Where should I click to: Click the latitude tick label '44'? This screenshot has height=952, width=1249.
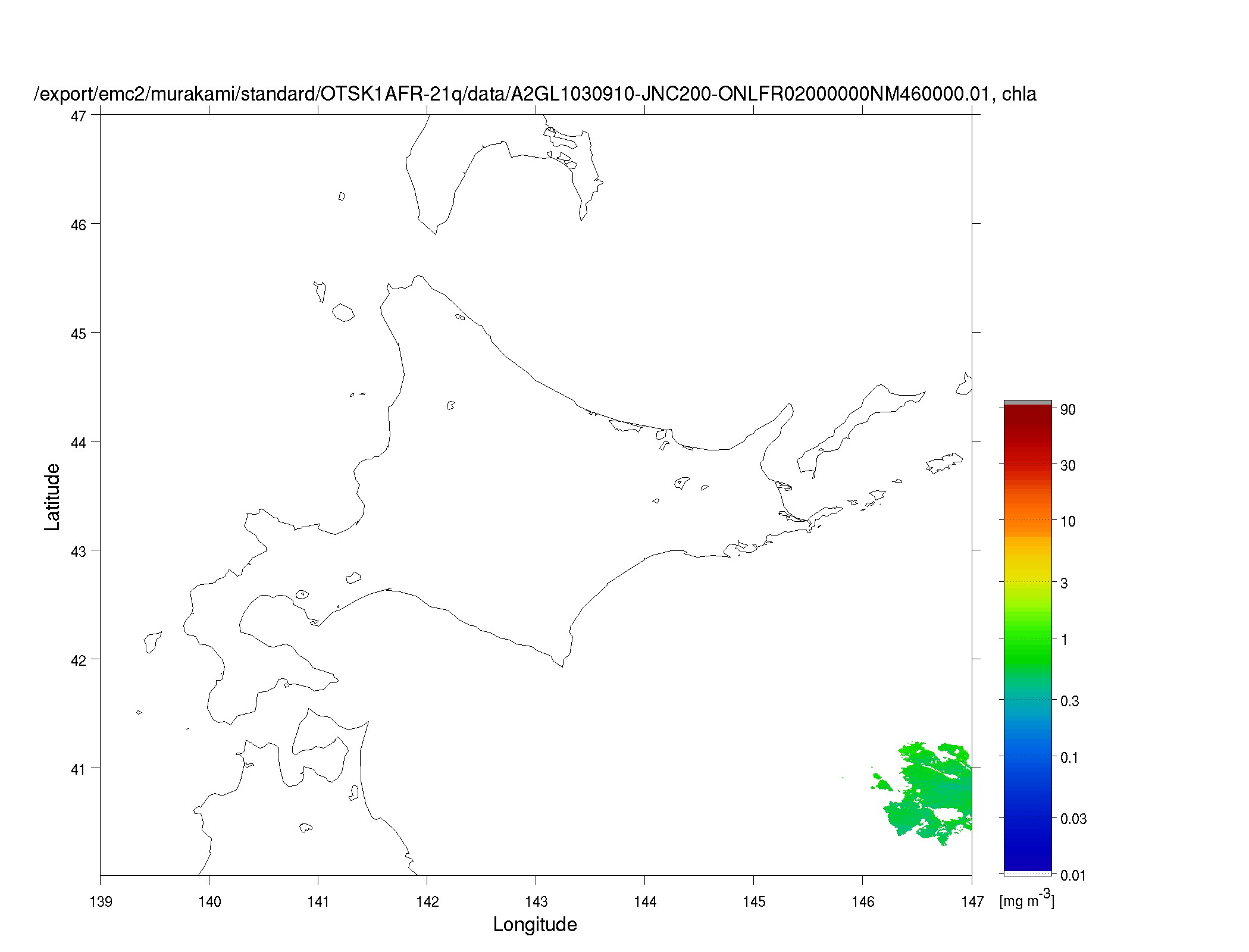point(78,443)
